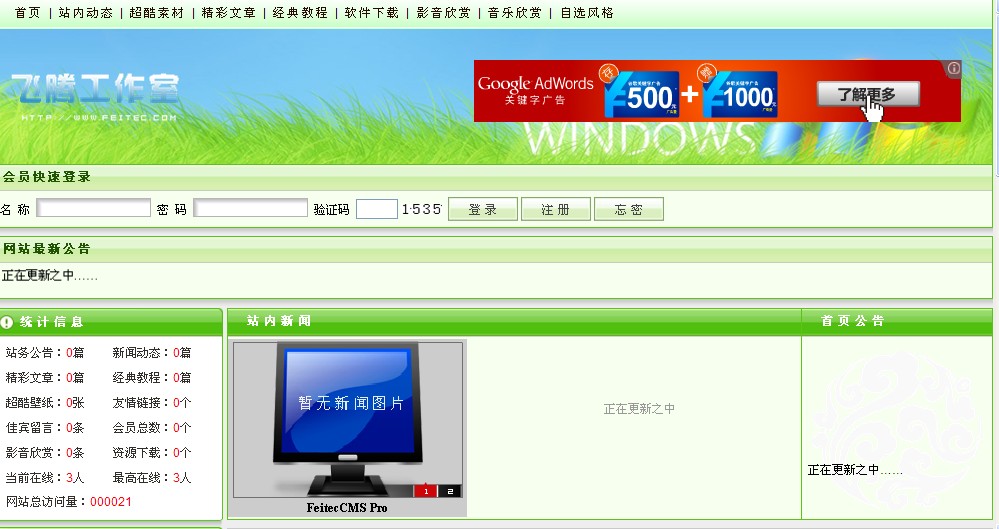
Task: Select slide 1 in the news slideshow
Action: pos(426,491)
